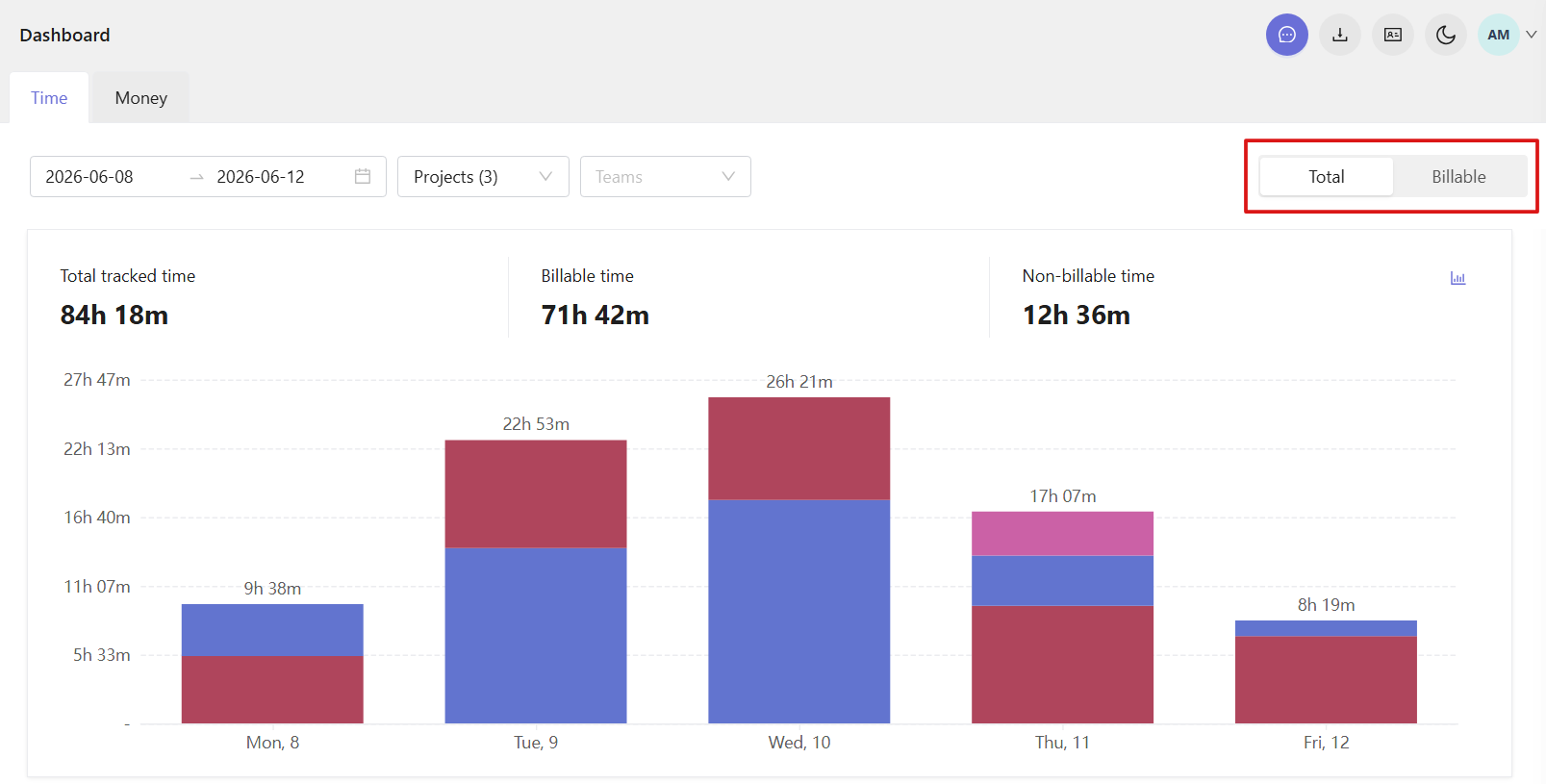Viewport: 1546px width, 784px height.
Task: Click the blue segment of Wednesday's bar
Action: point(798,611)
